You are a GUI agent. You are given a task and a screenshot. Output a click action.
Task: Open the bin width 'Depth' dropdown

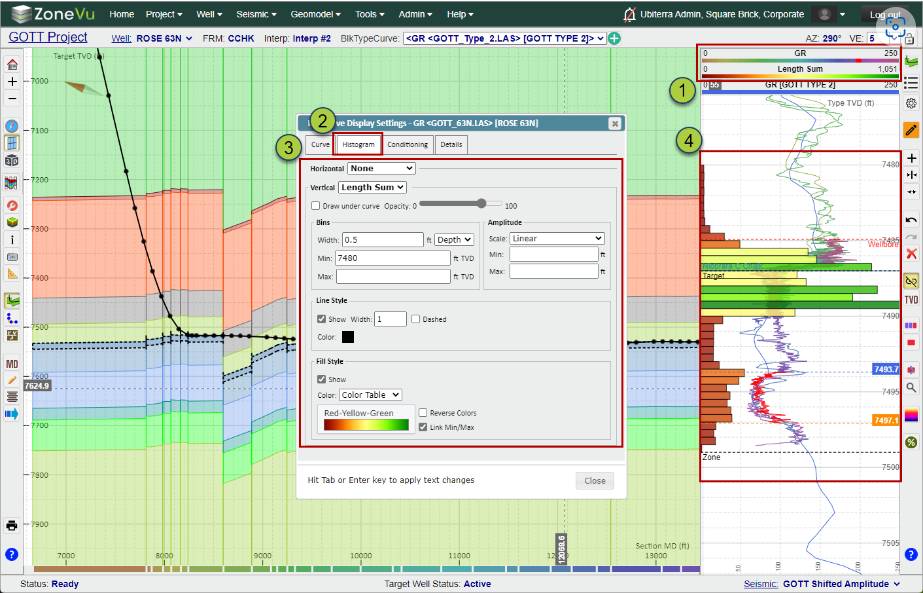coord(454,240)
